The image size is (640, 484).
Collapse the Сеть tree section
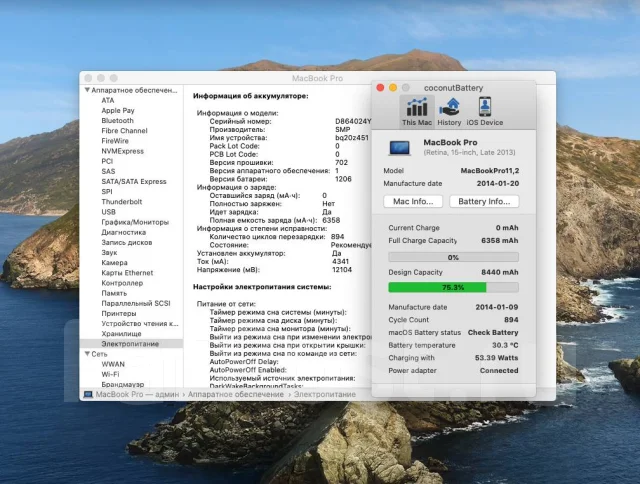point(87,354)
